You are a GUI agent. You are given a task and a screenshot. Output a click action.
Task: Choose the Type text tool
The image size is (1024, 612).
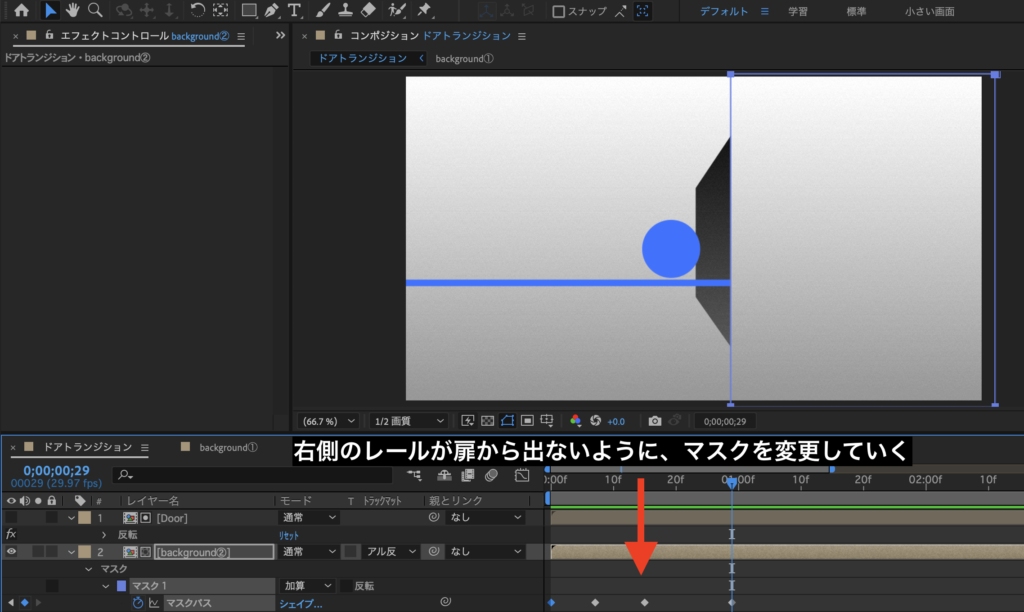click(294, 11)
